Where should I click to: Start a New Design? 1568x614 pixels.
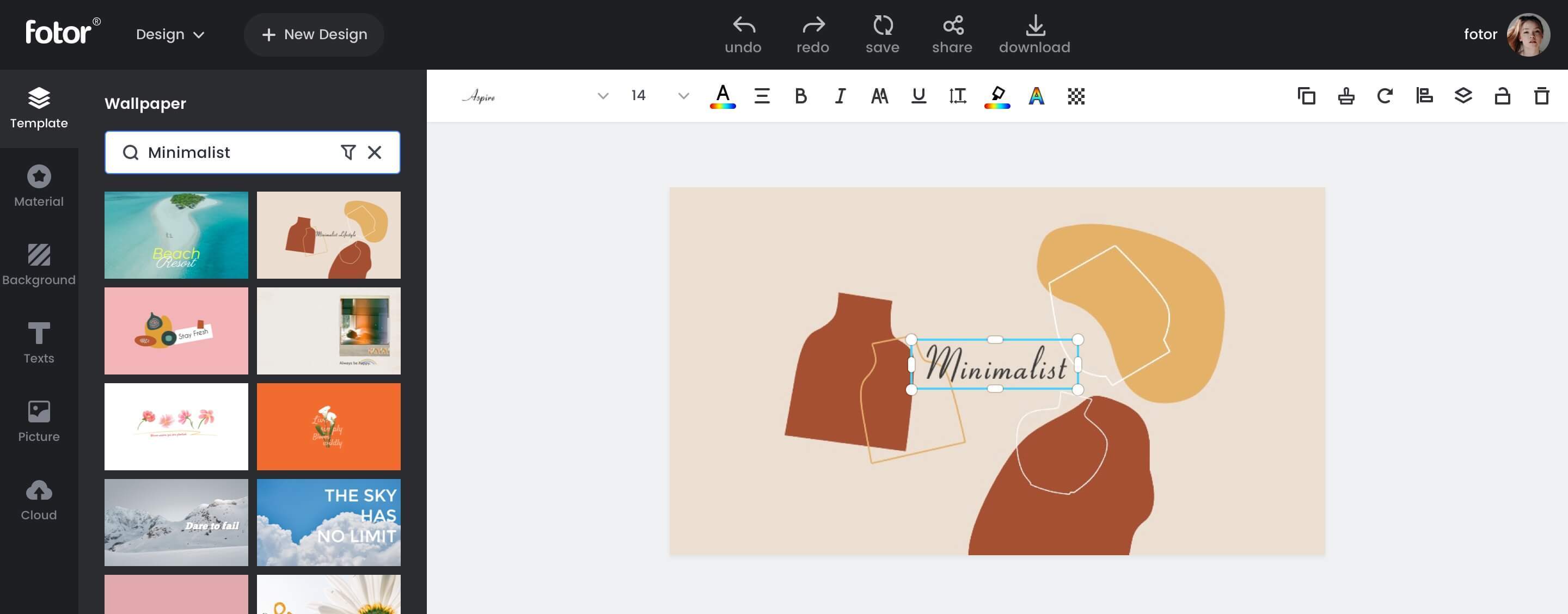pyautogui.click(x=314, y=35)
